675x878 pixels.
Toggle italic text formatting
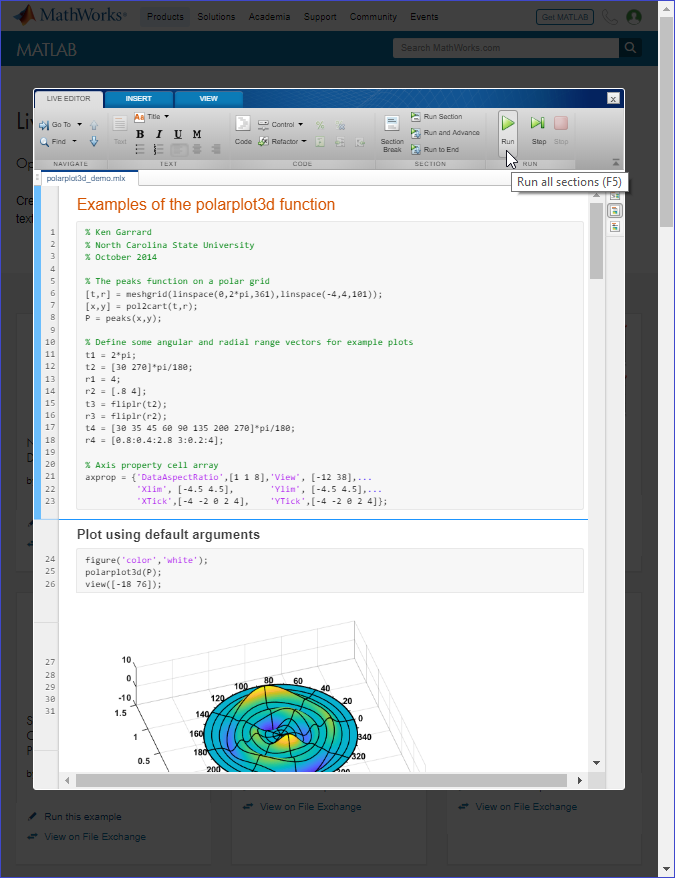pyautogui.click(x=159, y=134)
